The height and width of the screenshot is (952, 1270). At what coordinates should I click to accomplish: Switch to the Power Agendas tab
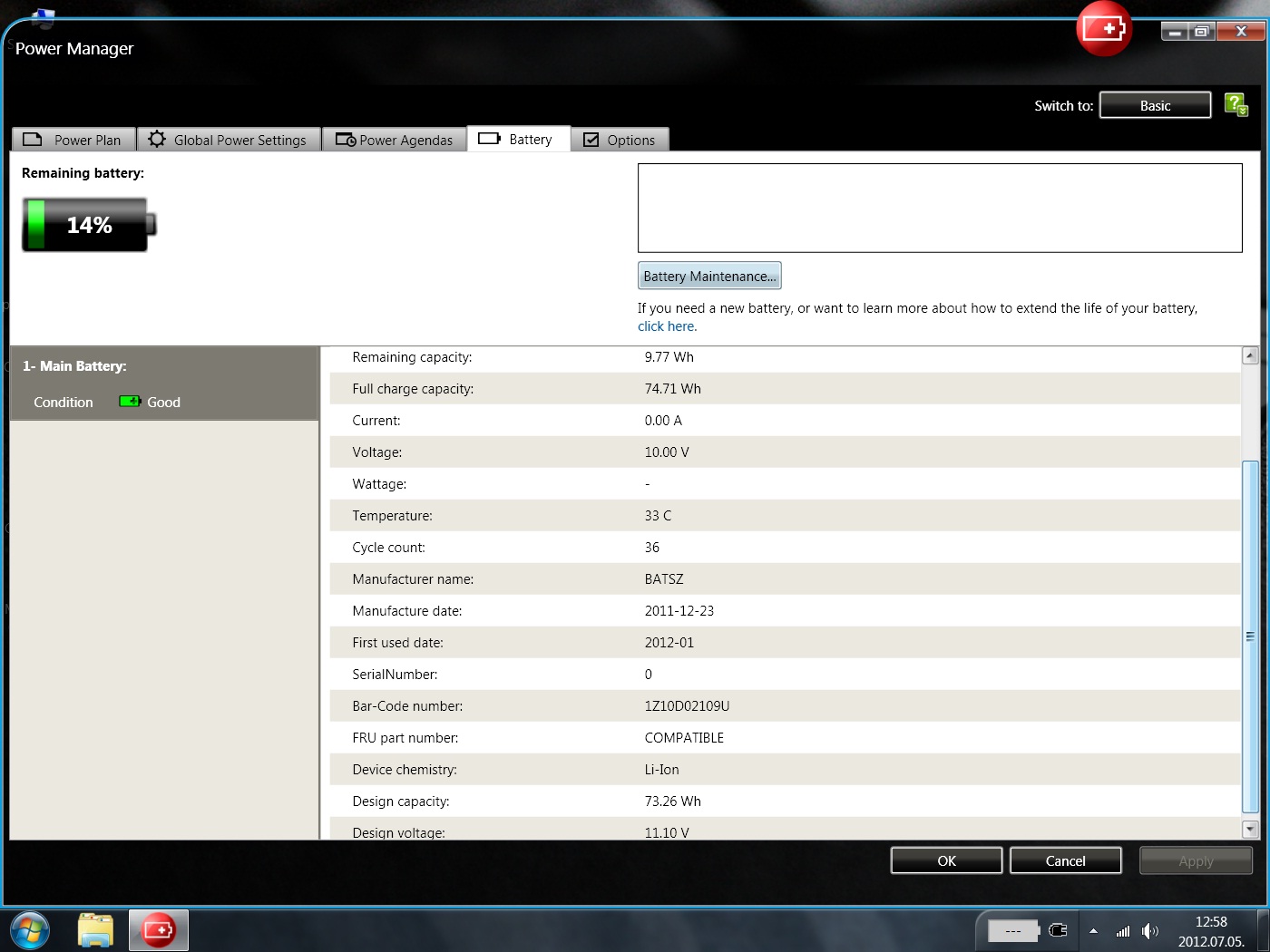[395, 140]
